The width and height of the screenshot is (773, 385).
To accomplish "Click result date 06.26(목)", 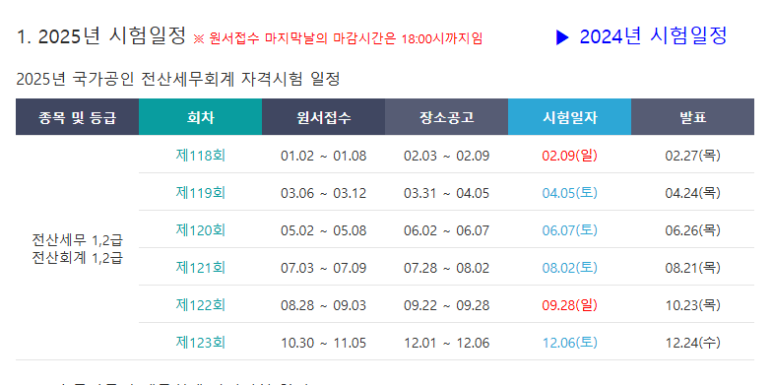I will (x=693, y=230).
